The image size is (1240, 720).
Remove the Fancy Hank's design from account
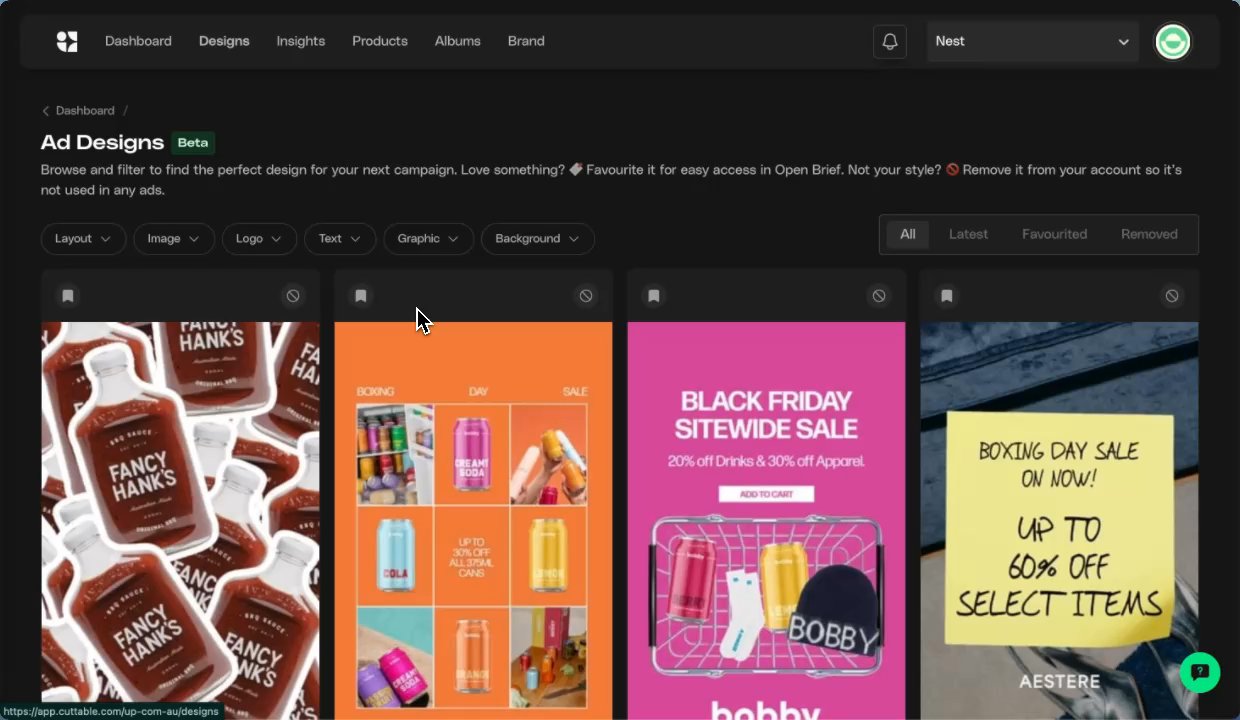pyautogui.click(x=293, y=296)
